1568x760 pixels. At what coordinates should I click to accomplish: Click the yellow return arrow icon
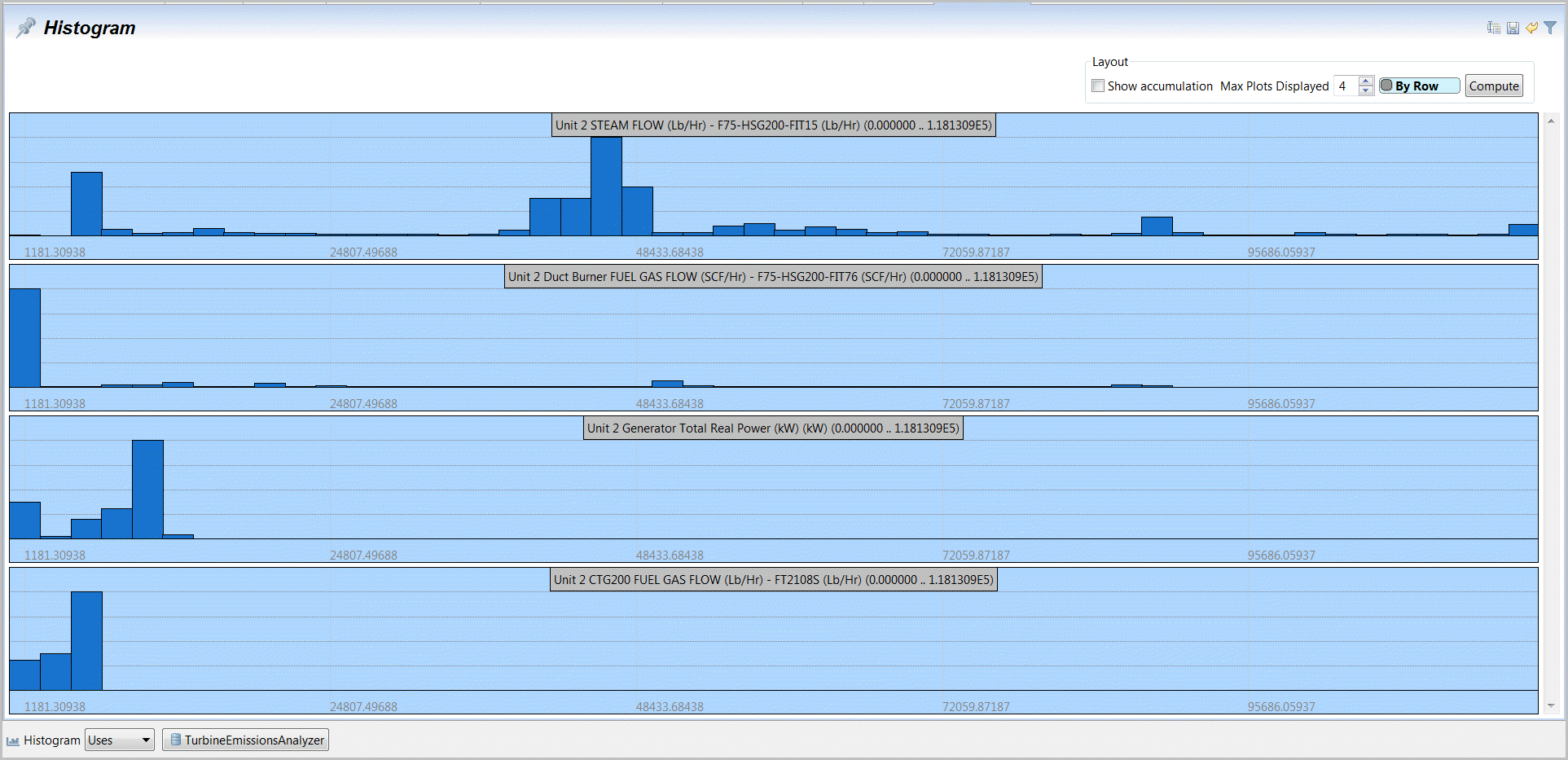tap(1531, 28)
